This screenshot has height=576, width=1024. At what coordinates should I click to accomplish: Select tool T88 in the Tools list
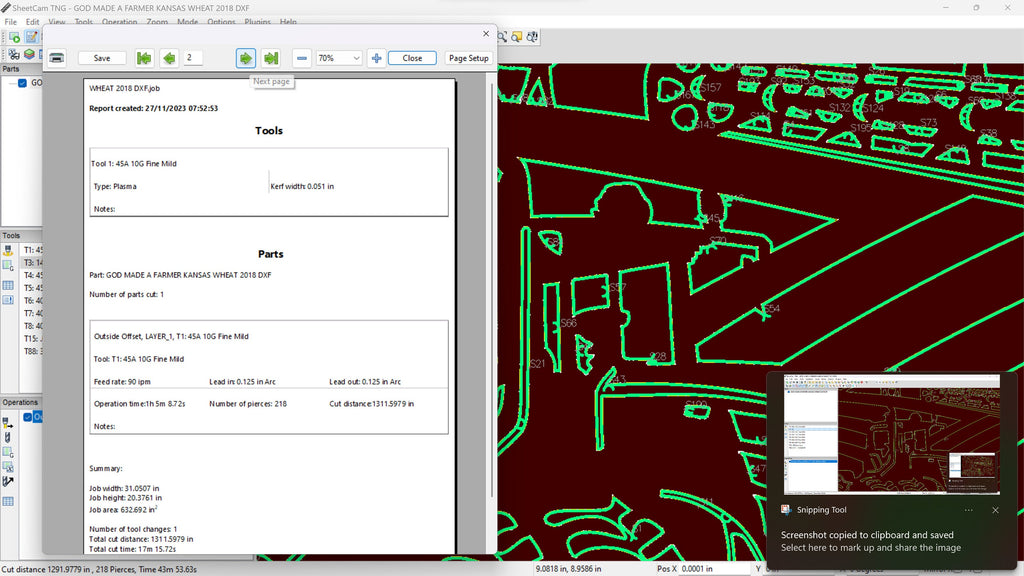[x=33, y=351]
